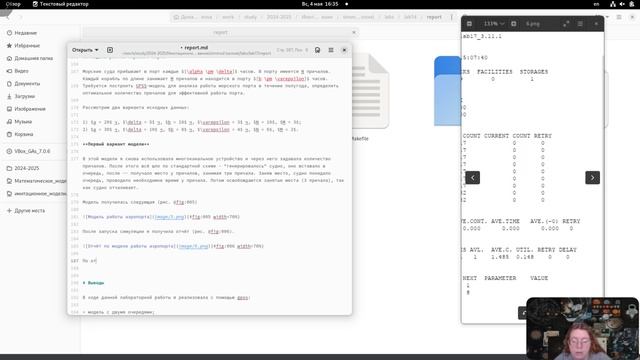This screenshot has width=640, height=360.
Task: Open '2024-2025' bookmark in sidebar
Action: tap(27, 168)
